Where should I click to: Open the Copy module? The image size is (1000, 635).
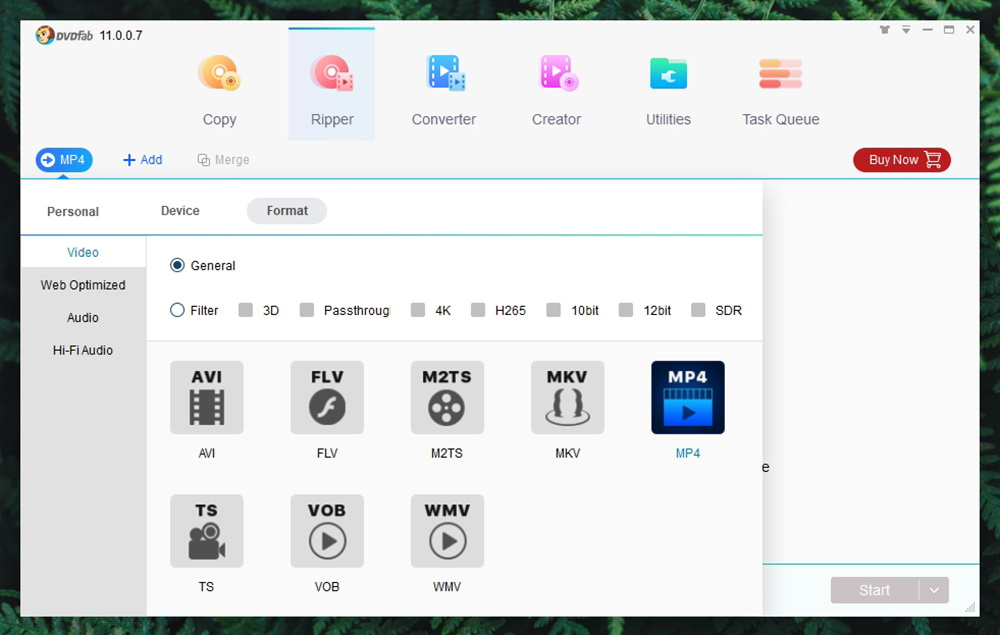coord(219,89)
